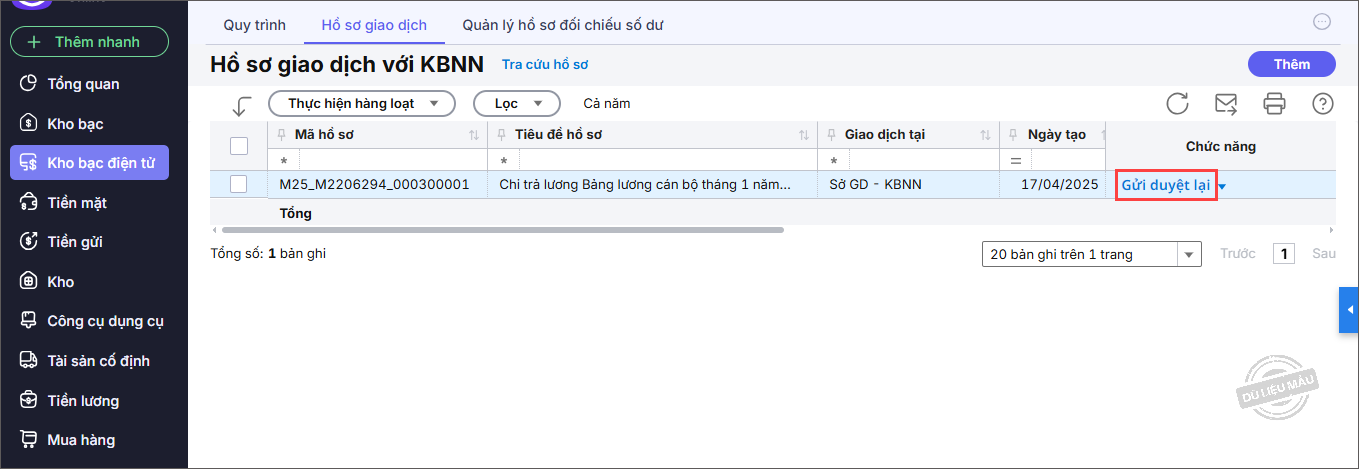Click the printer icon
The image size is (1359, 469).
(x=1274, y=103)
